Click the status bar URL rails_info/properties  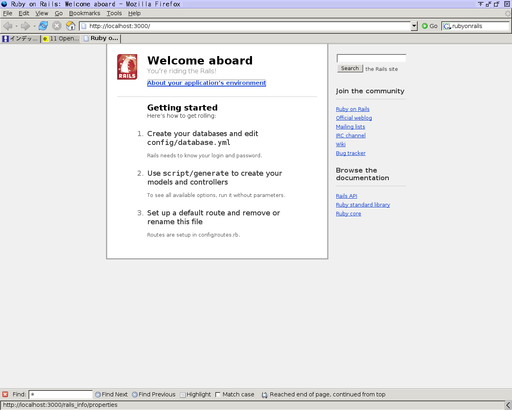pyautogui.click(x=60, y=405)
